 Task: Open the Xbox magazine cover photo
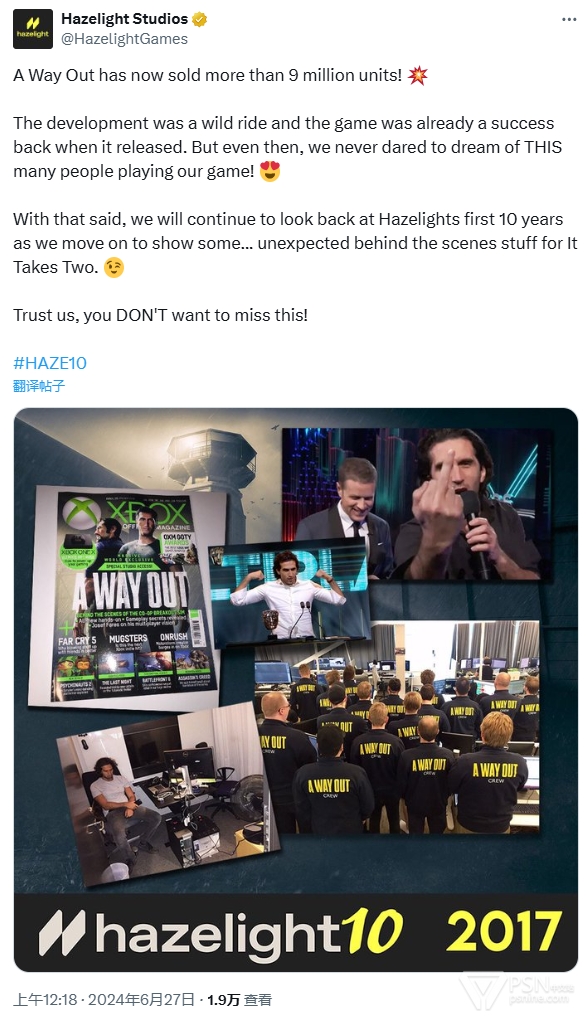(x=128, y=601)
